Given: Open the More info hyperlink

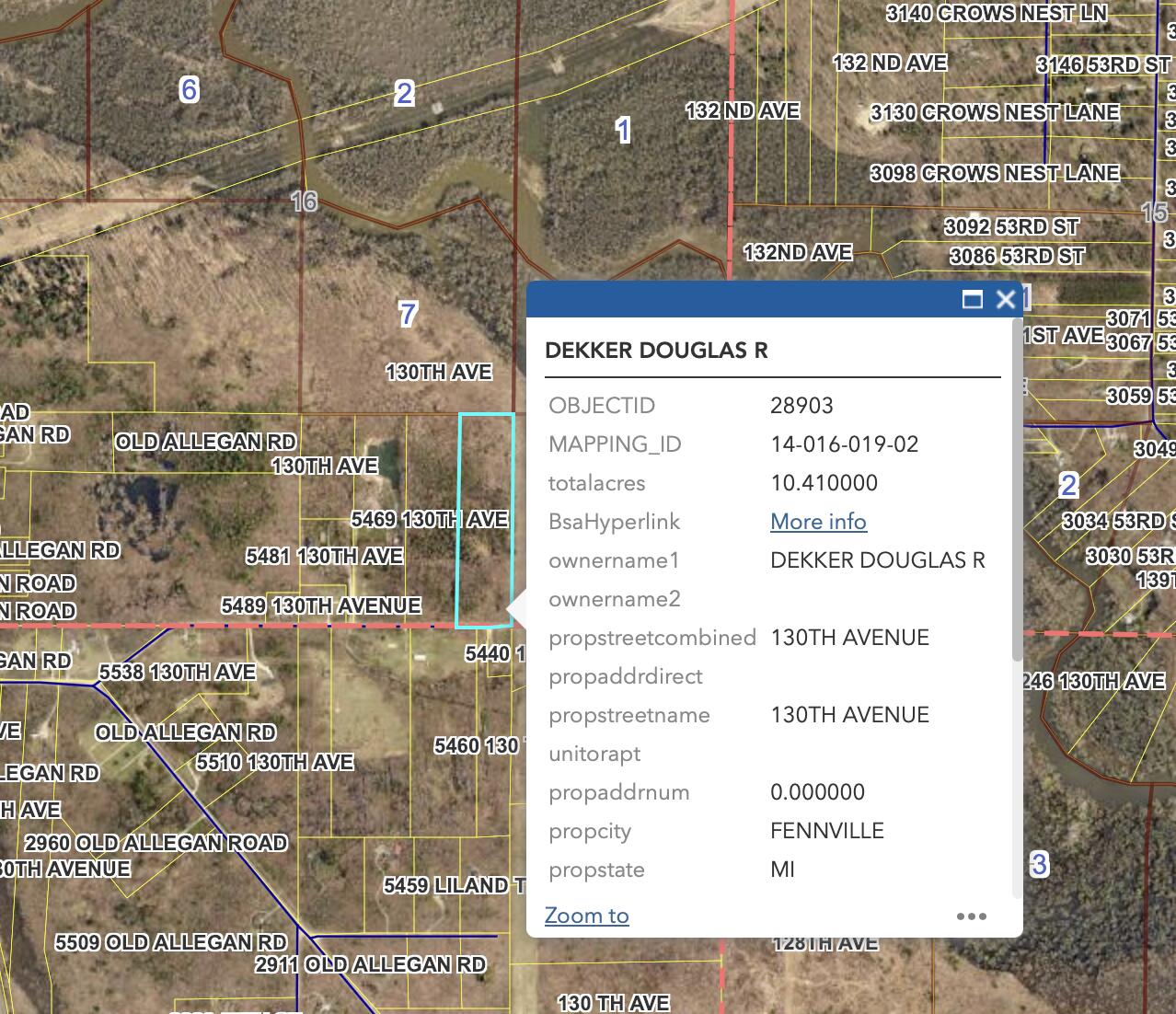Looking at the screenshot, I should [x=818, y=522].
